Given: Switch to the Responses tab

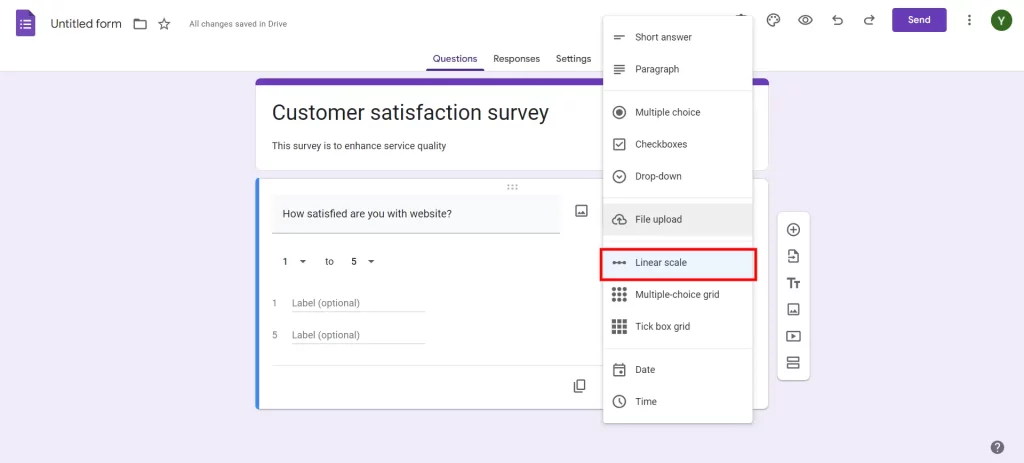Looking at the screenshot, I should click(516, 59).
